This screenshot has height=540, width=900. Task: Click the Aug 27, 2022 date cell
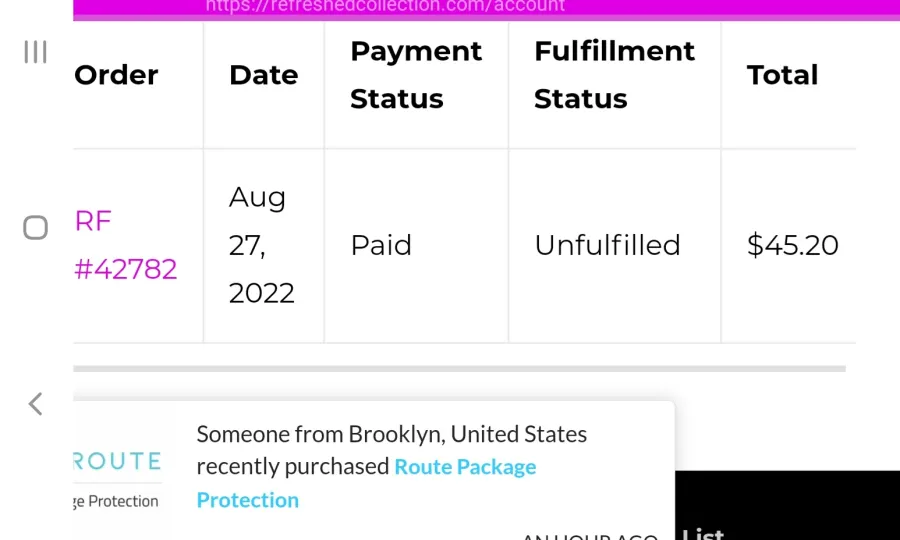pos(262,245)
